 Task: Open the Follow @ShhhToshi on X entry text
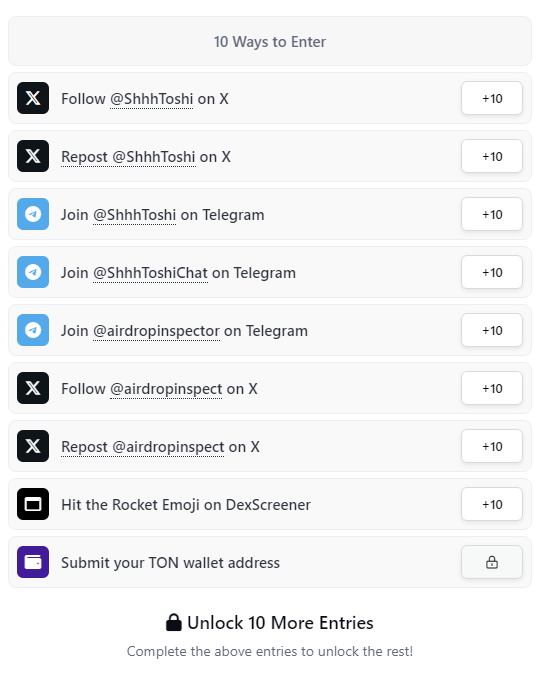pyautogui.click(x=145, y=99)
